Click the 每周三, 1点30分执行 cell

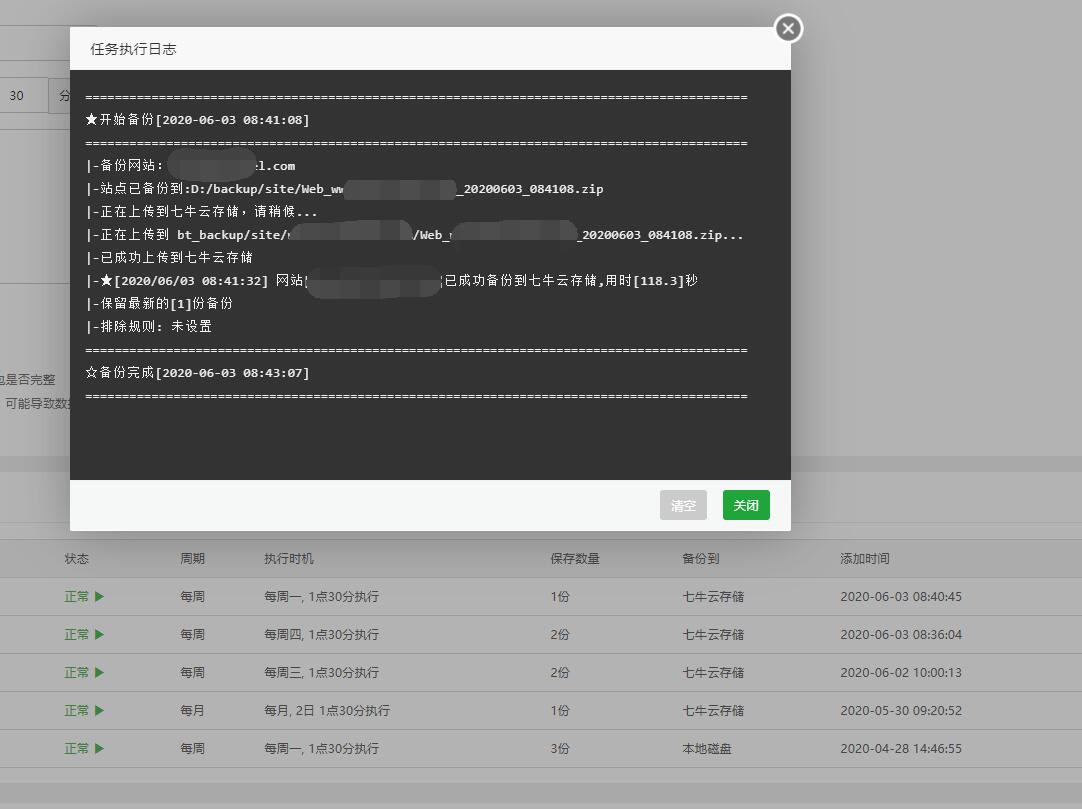pos(322,672)
